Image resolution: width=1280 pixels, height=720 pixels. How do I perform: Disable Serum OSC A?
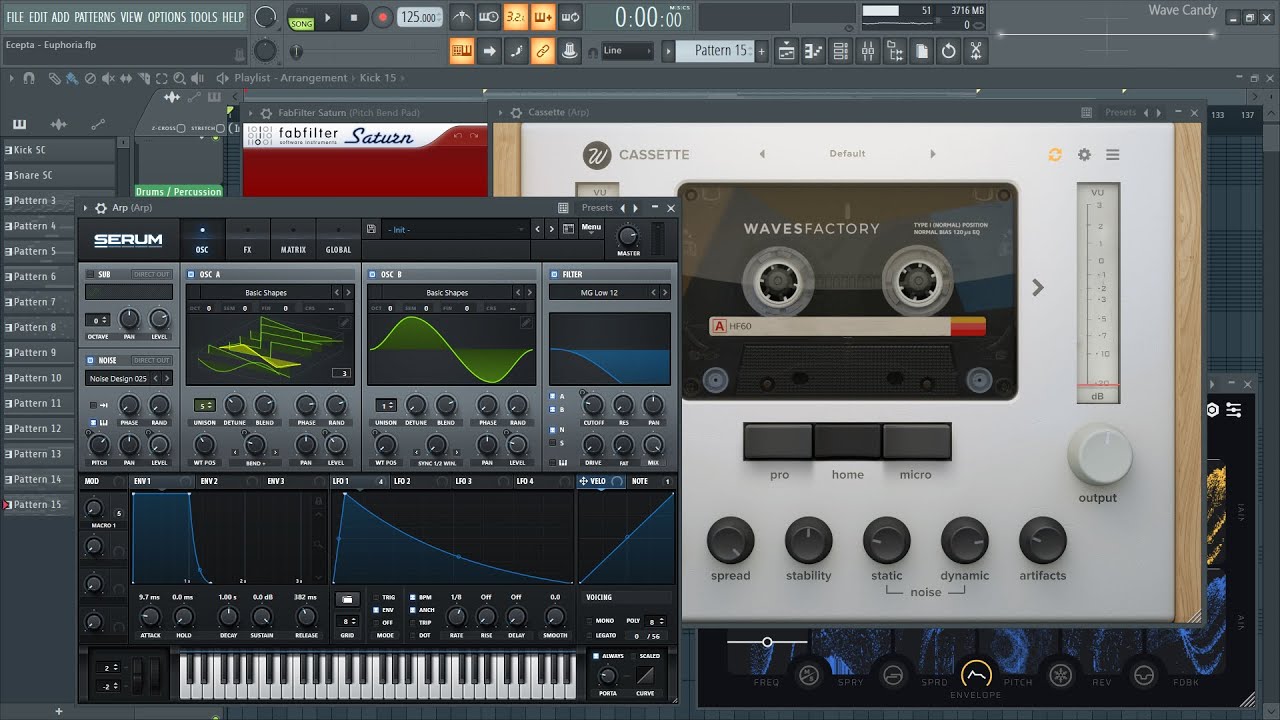click(x=190, y=274)
